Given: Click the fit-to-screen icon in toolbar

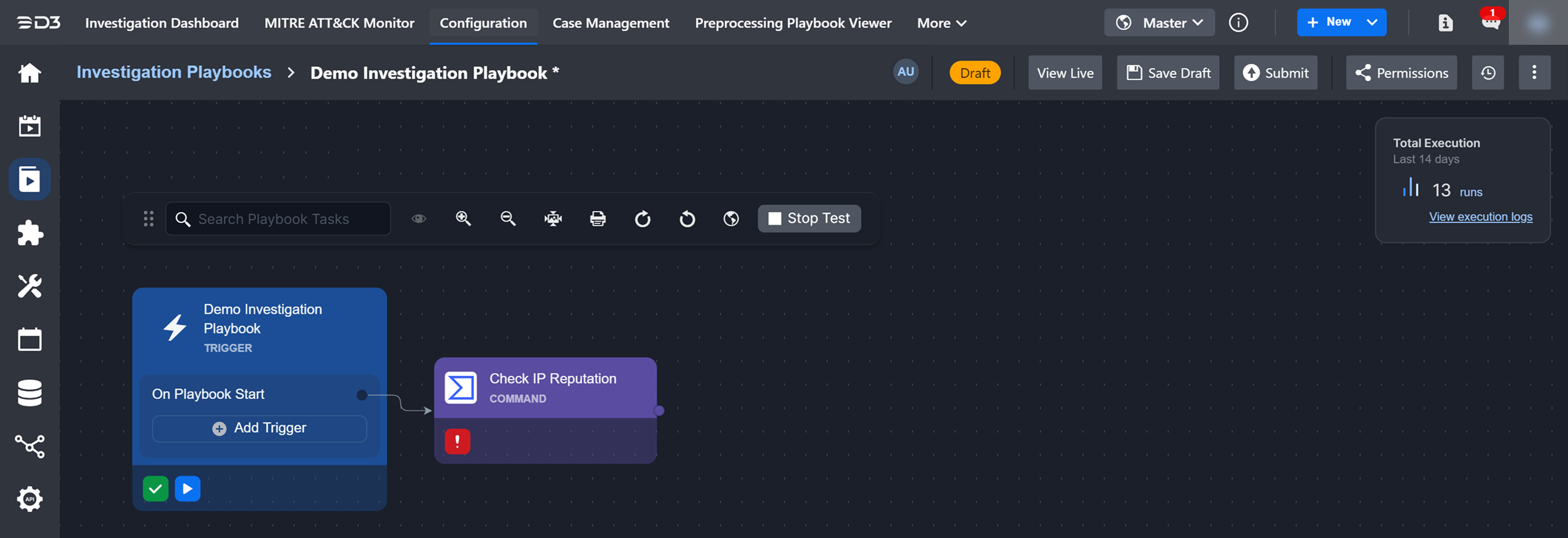Looking at the screenshot, I should [x=553, y=219].
